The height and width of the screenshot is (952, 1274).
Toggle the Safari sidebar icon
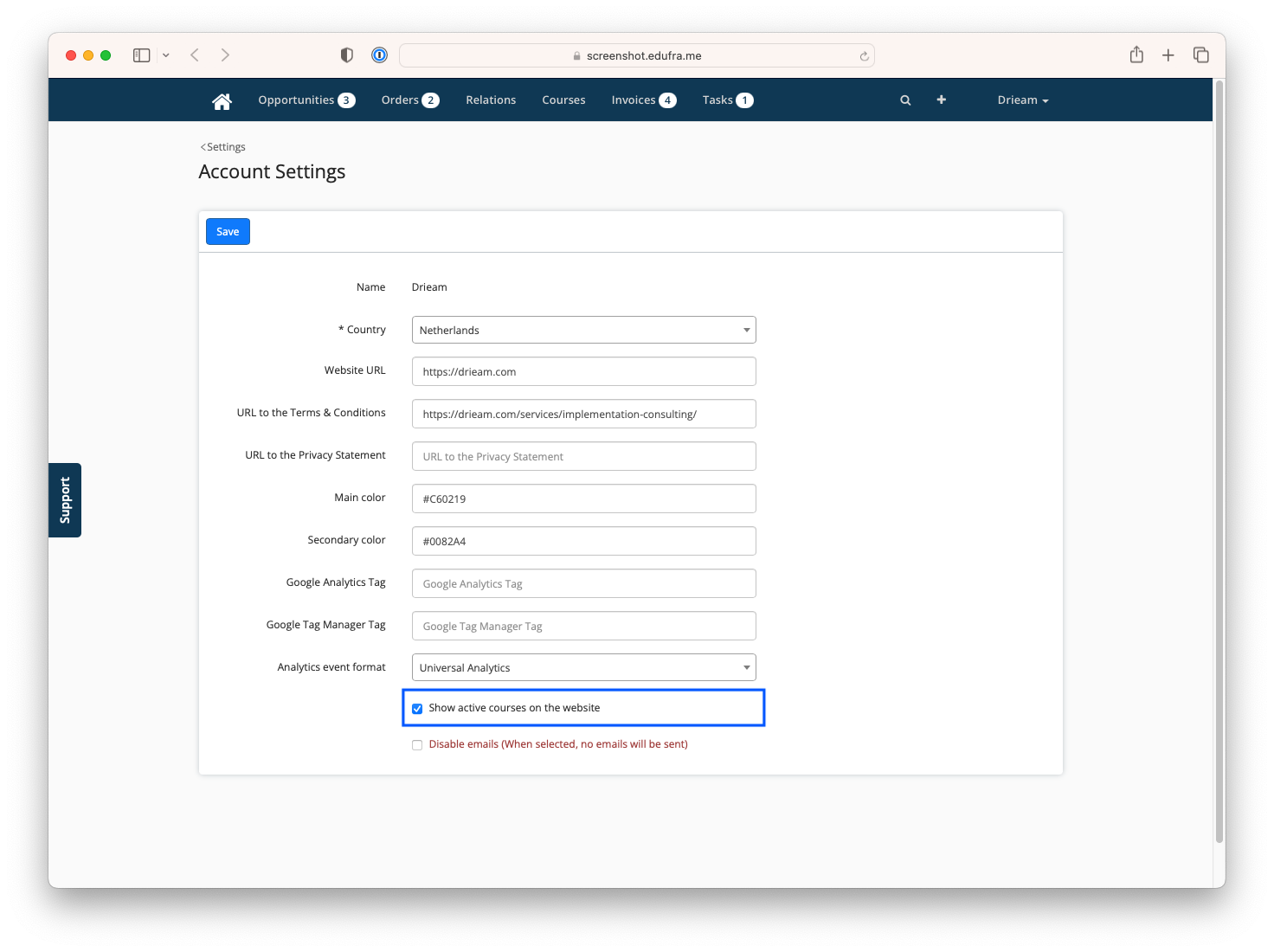point(142,55)
